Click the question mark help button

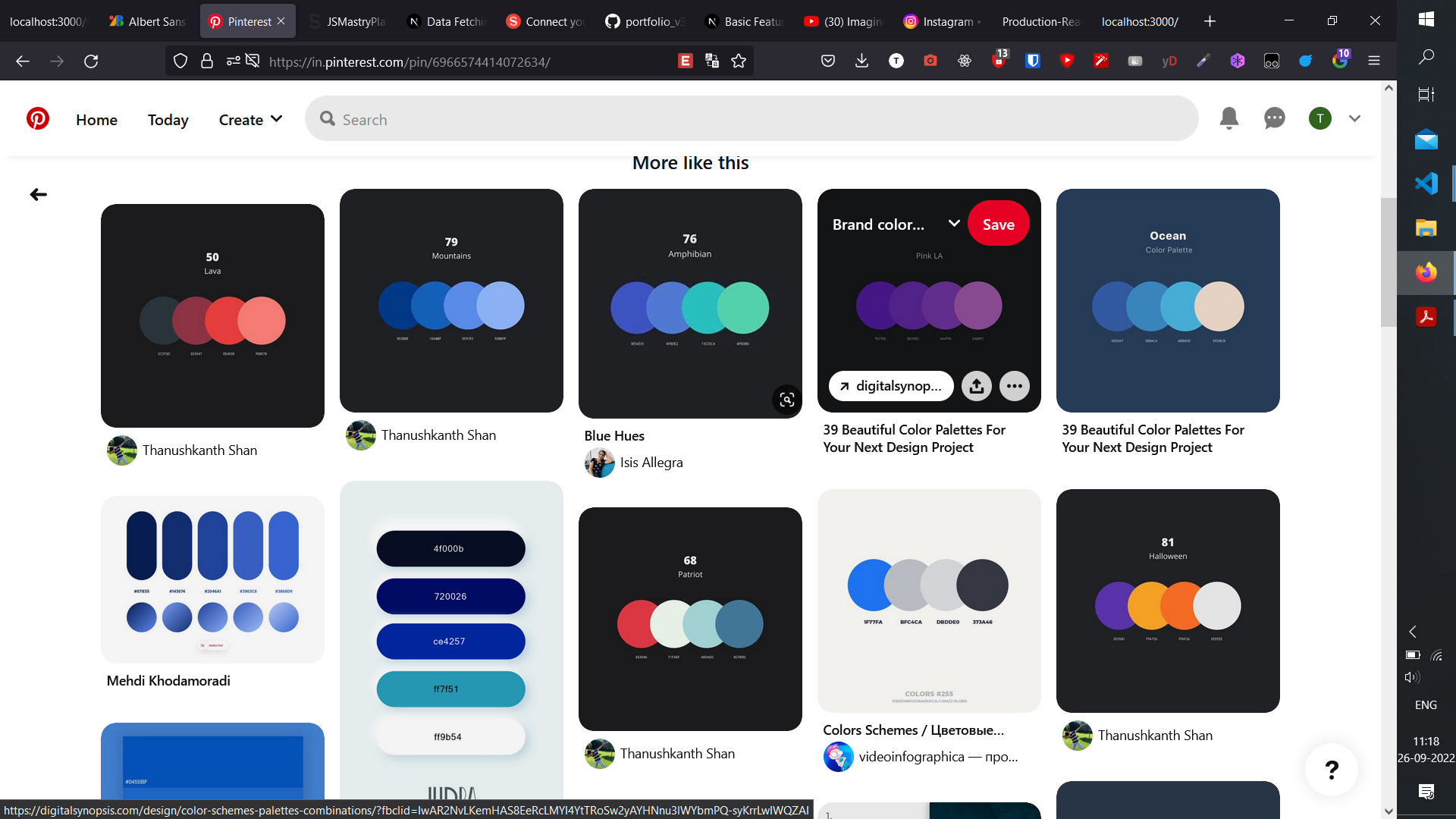click(x=1331, y=770)
